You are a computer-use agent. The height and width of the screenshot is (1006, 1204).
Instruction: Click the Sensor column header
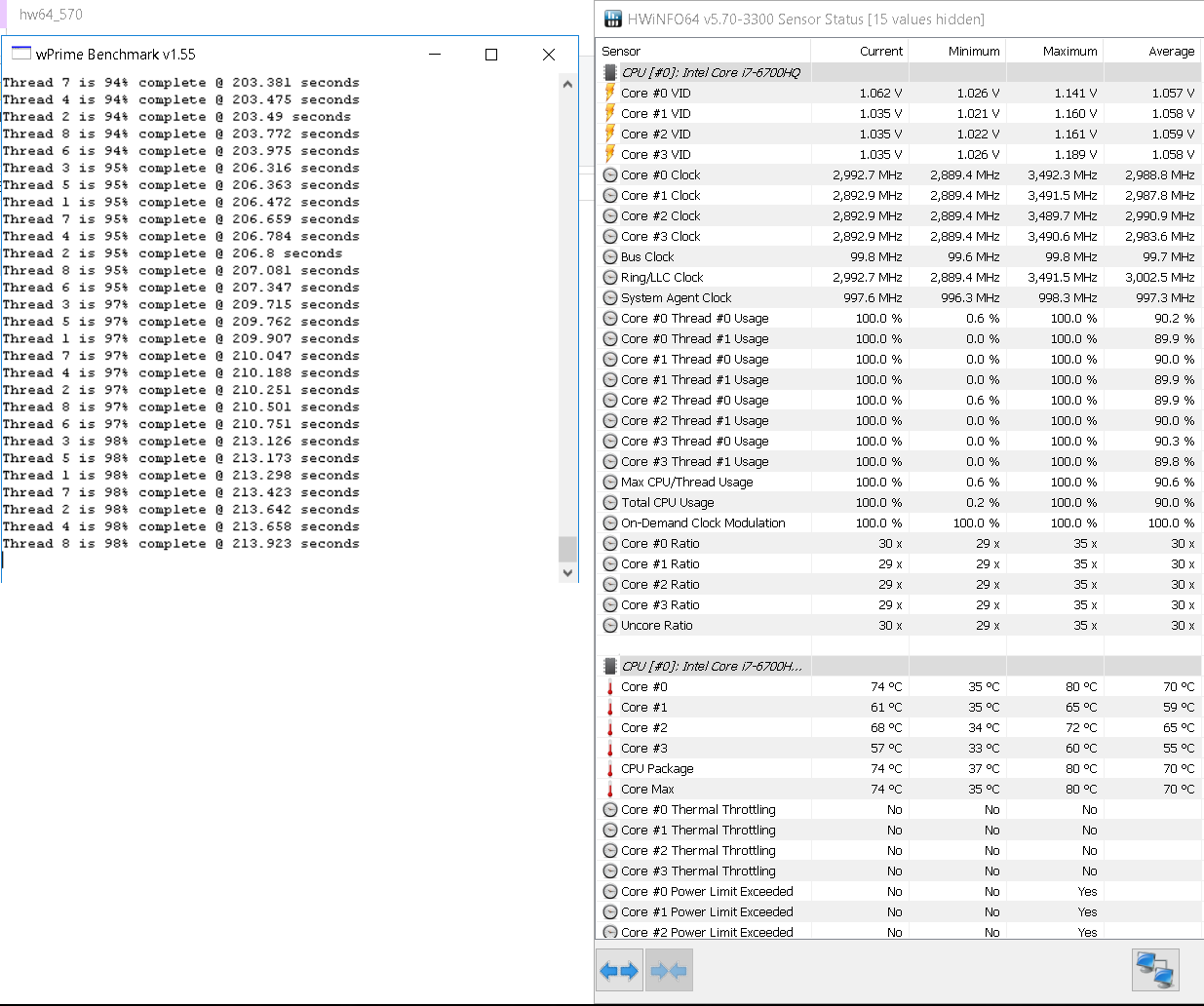pos(703,51)
